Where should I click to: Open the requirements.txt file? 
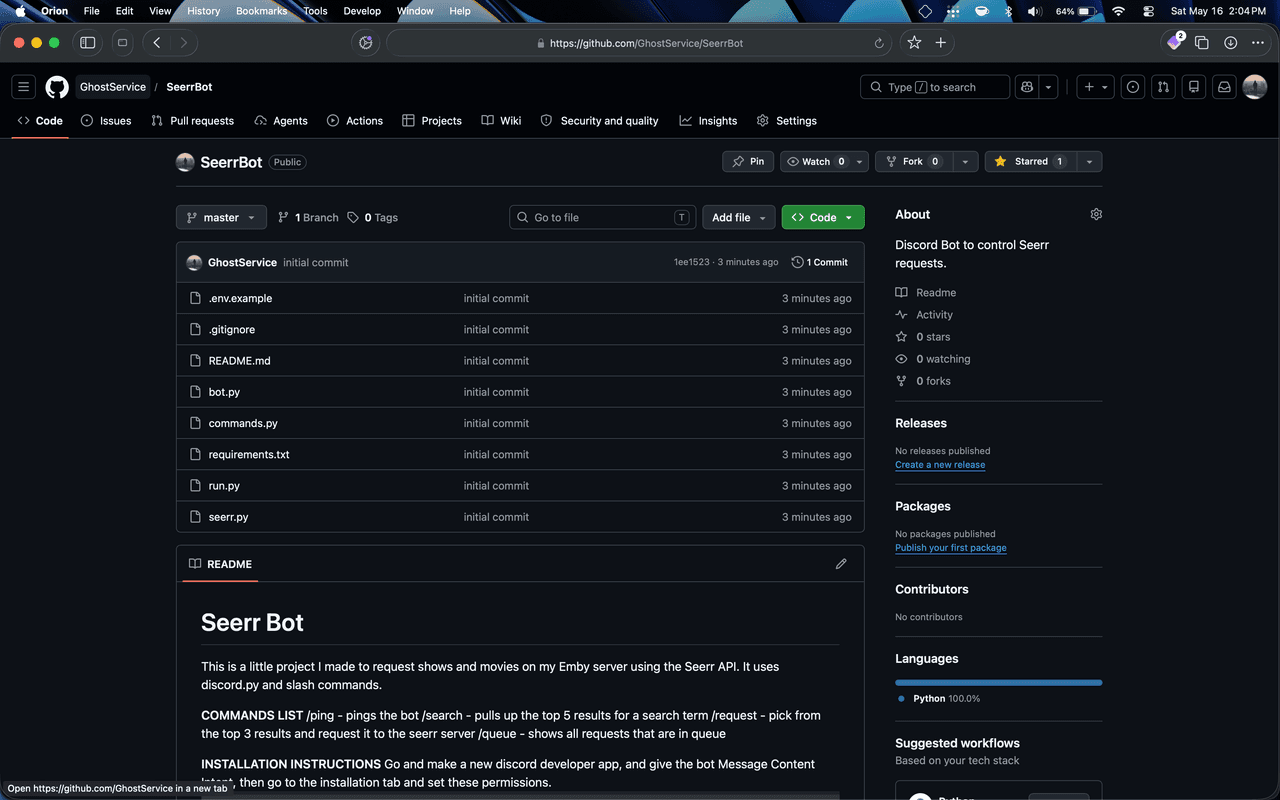click(249, 454)
